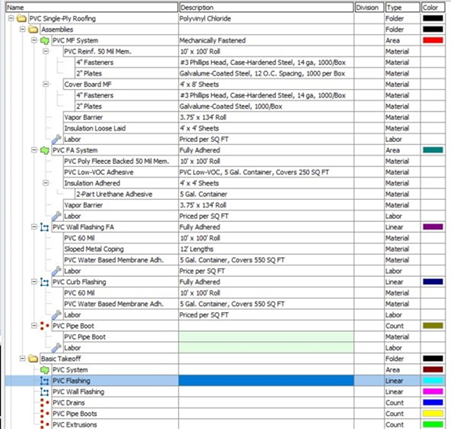451x429 pixels.
Task: Click the count icon beside PVC Extrusions
Action: 44,424
